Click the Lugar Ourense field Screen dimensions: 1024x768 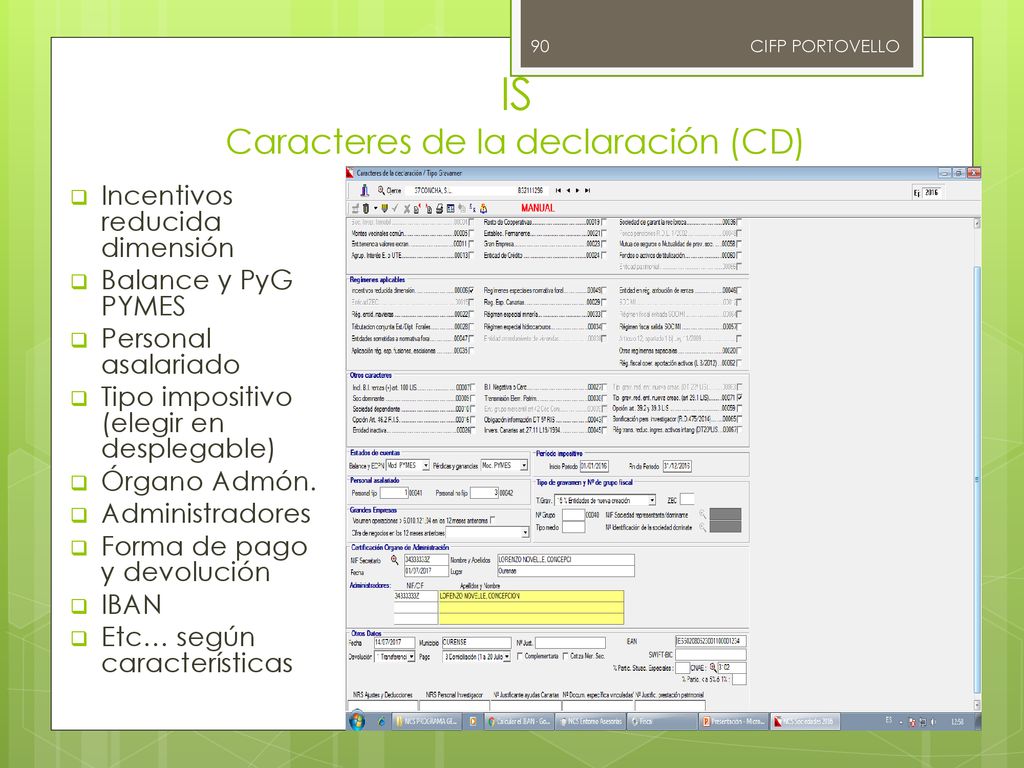[566, 571]
